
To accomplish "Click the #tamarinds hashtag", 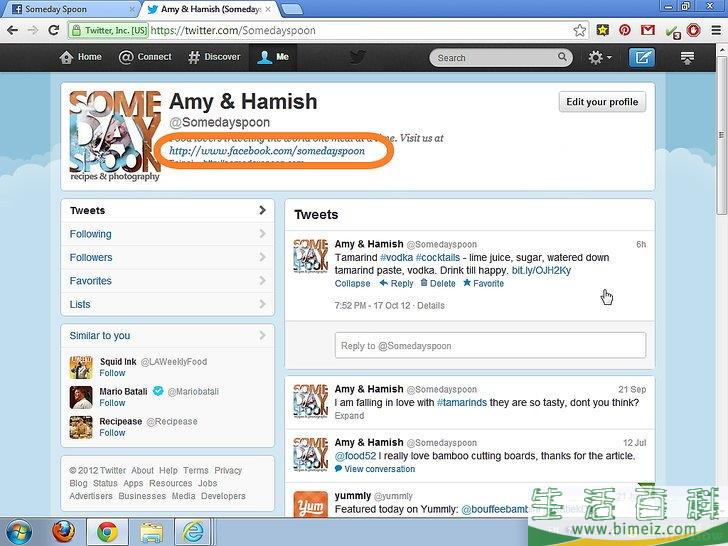I will [x=462, y=403].
